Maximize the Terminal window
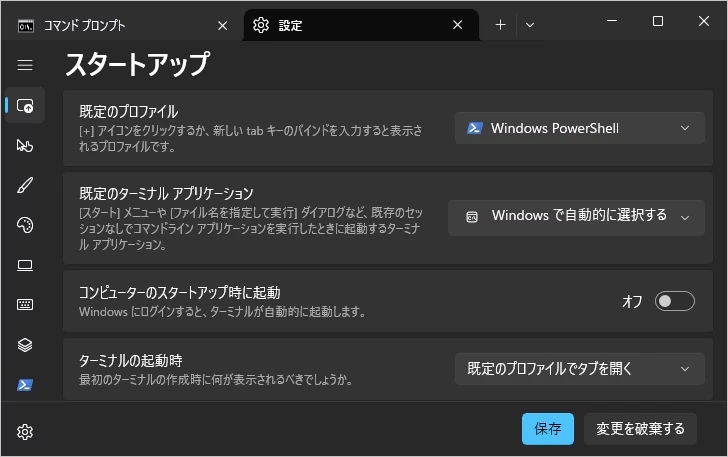 657,21
